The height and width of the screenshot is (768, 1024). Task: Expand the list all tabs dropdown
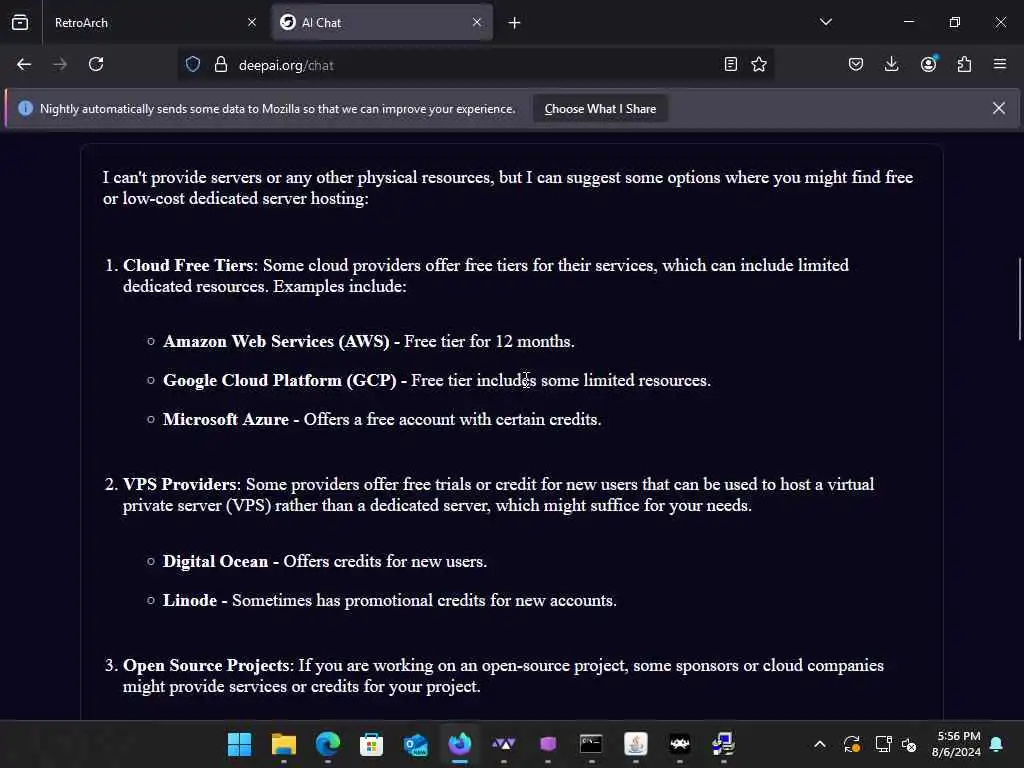[826, 22]
